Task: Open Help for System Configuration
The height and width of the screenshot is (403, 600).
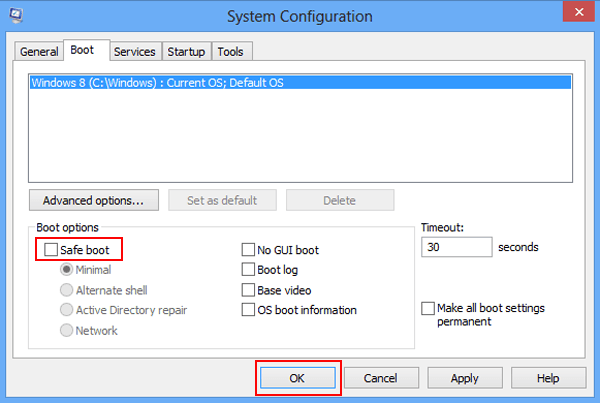Action: (x=547, y=379)
